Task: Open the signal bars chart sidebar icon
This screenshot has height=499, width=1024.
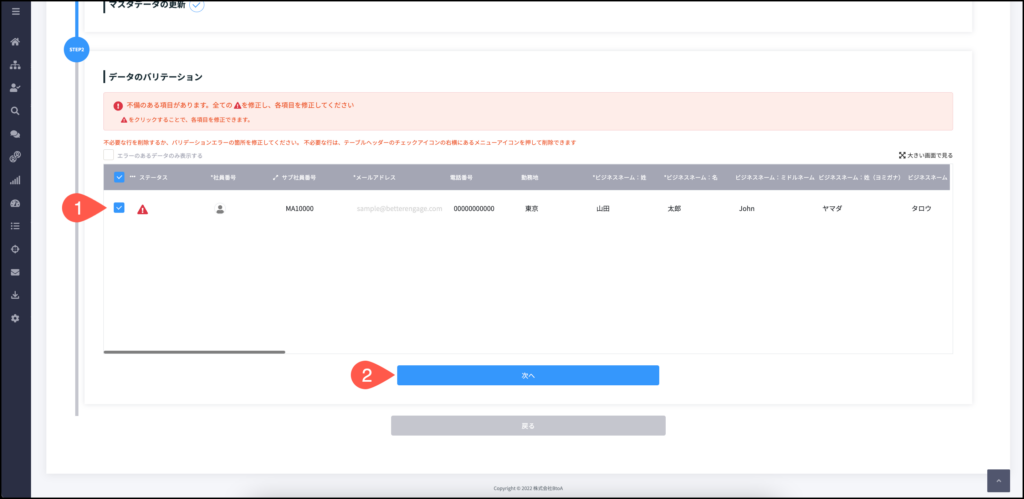Action: pyautogui.click(x=16, y=180)
